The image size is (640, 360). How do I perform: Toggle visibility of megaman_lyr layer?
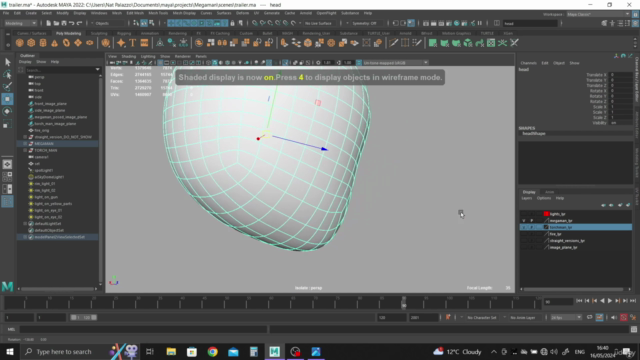pos(524,221)
